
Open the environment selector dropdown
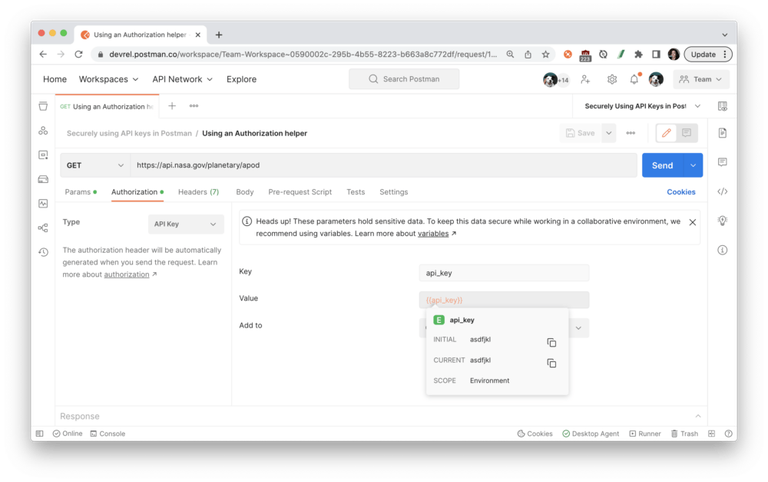pyautogui.click(x=642, y=106)
